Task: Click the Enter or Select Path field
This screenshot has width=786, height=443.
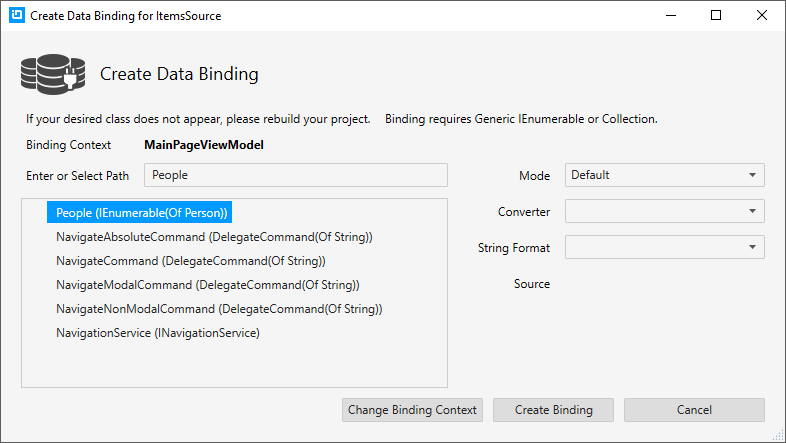Action: 295,175
